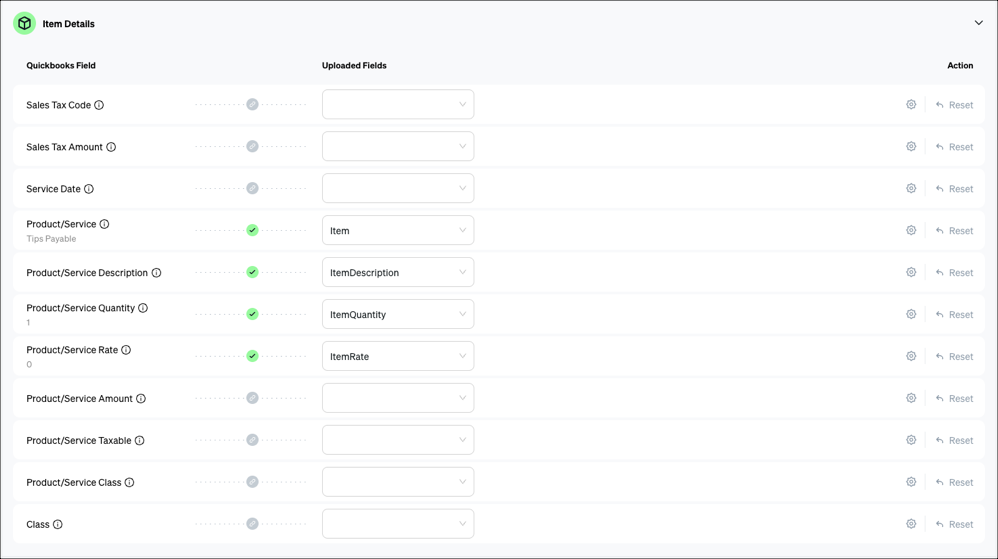Collapse the Item Details section chevron
This screenshot has width=998, height=559.
coord(978,23)
